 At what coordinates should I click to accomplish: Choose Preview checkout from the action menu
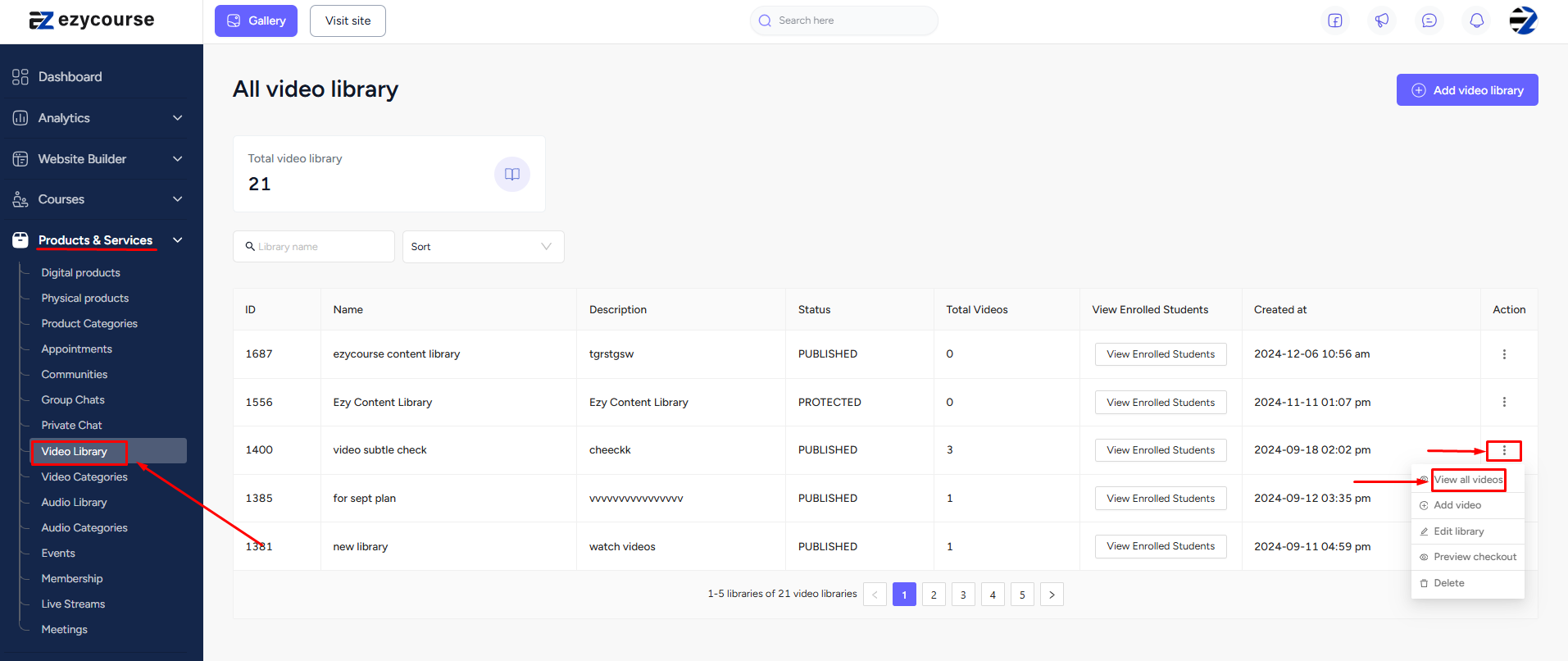[1468, 557]
